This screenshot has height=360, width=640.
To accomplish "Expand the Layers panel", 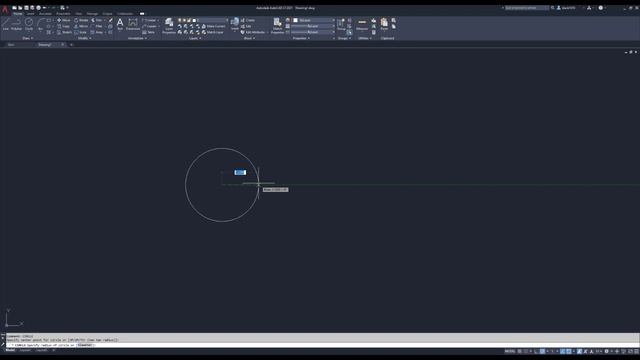I will coord(195,38).
